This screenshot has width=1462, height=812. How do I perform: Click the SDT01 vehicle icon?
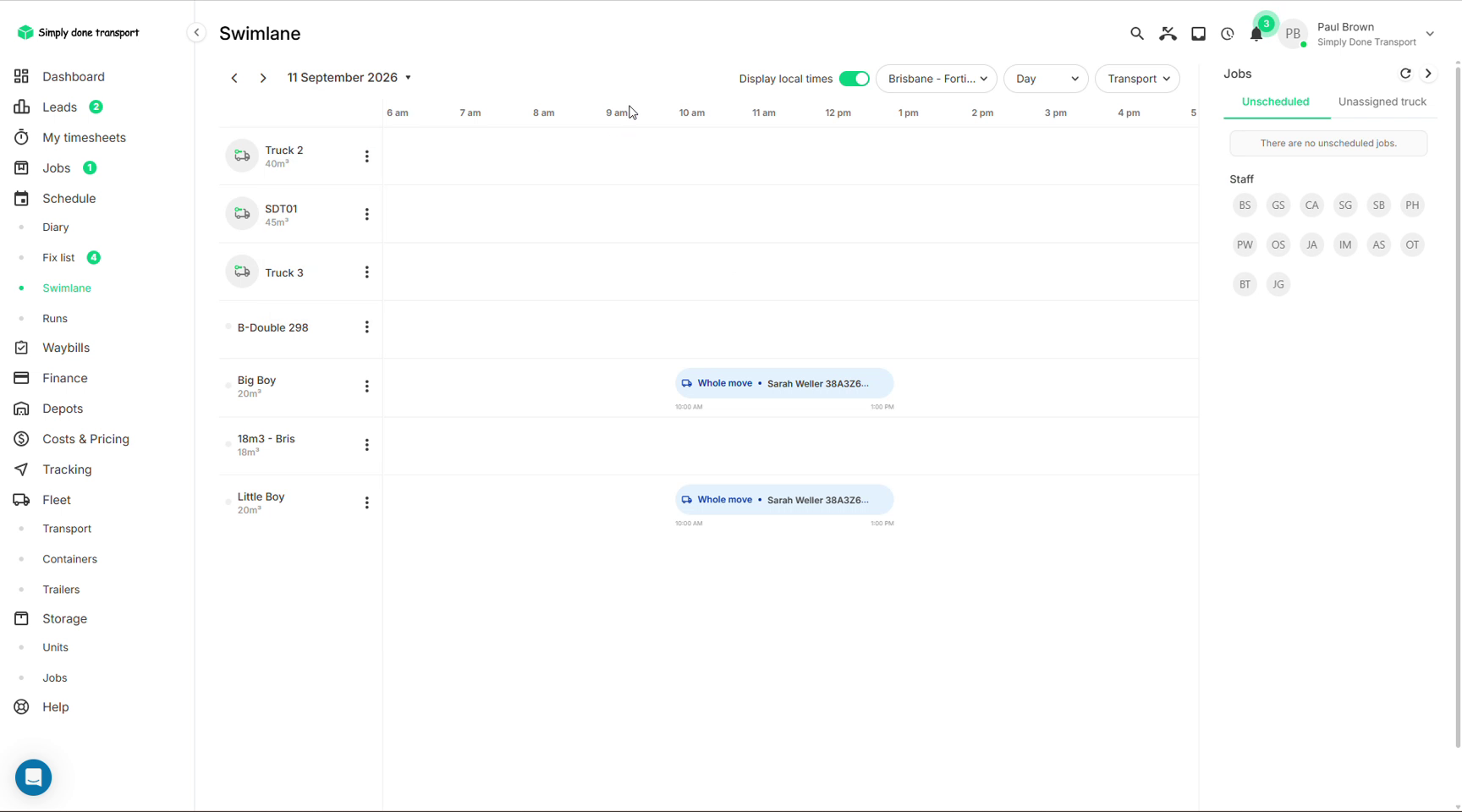(x=242, y=214)
